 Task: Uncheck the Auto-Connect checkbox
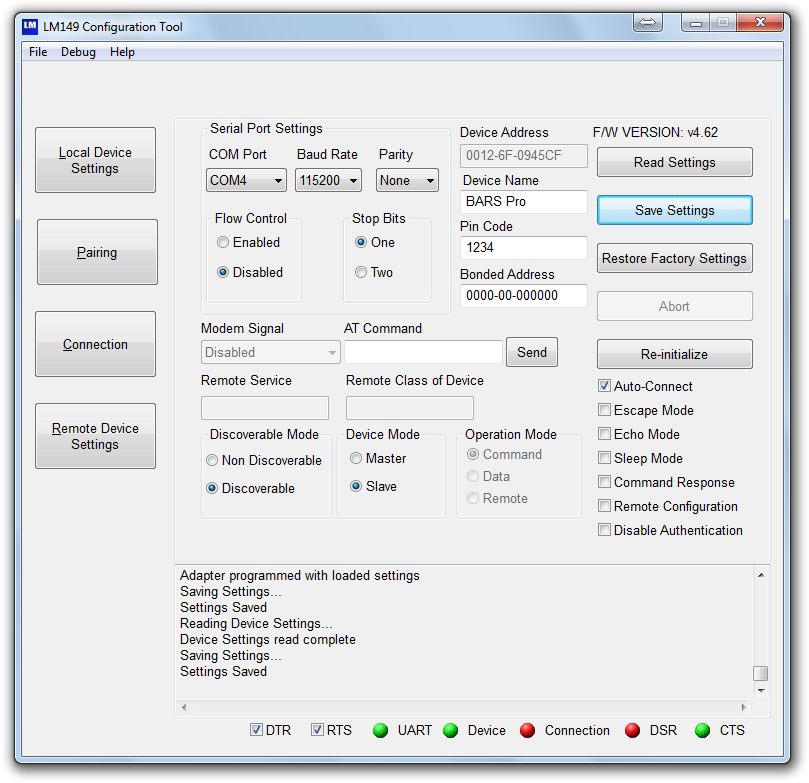tap(604, 386)
